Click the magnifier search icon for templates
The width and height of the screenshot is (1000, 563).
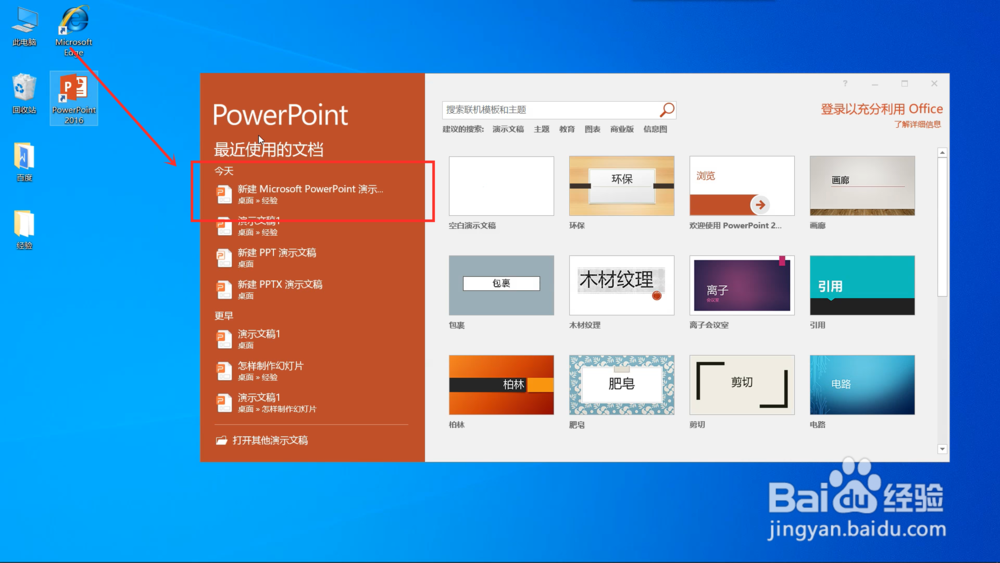point(666,110)
